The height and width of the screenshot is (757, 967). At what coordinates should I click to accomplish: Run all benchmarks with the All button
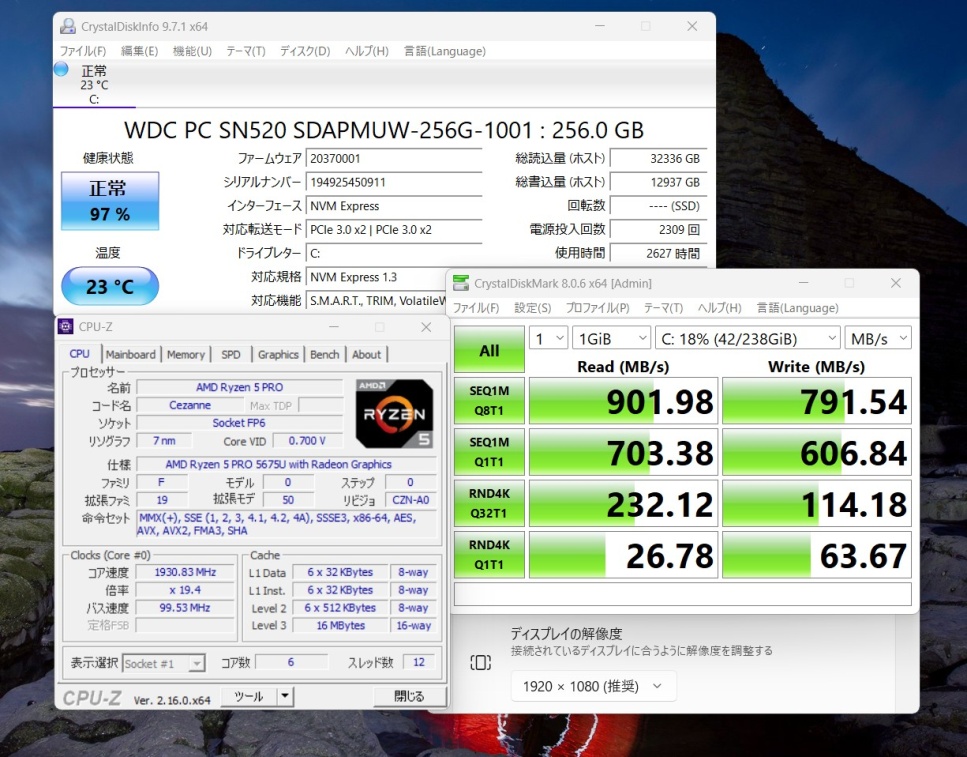tap(489, 350)
